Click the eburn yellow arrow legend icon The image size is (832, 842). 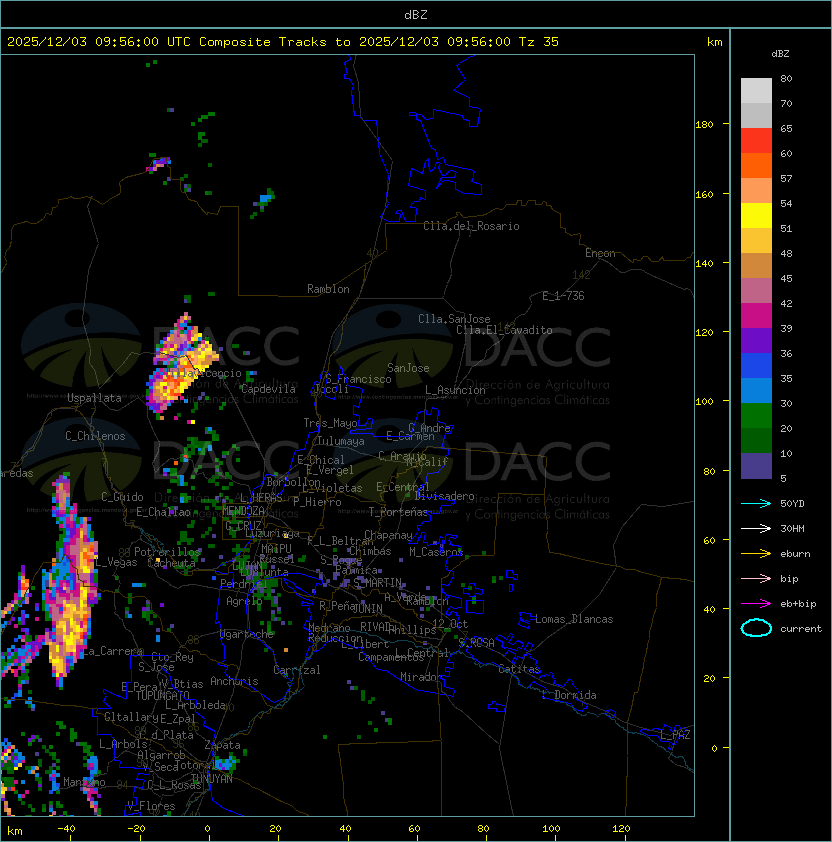756,554
